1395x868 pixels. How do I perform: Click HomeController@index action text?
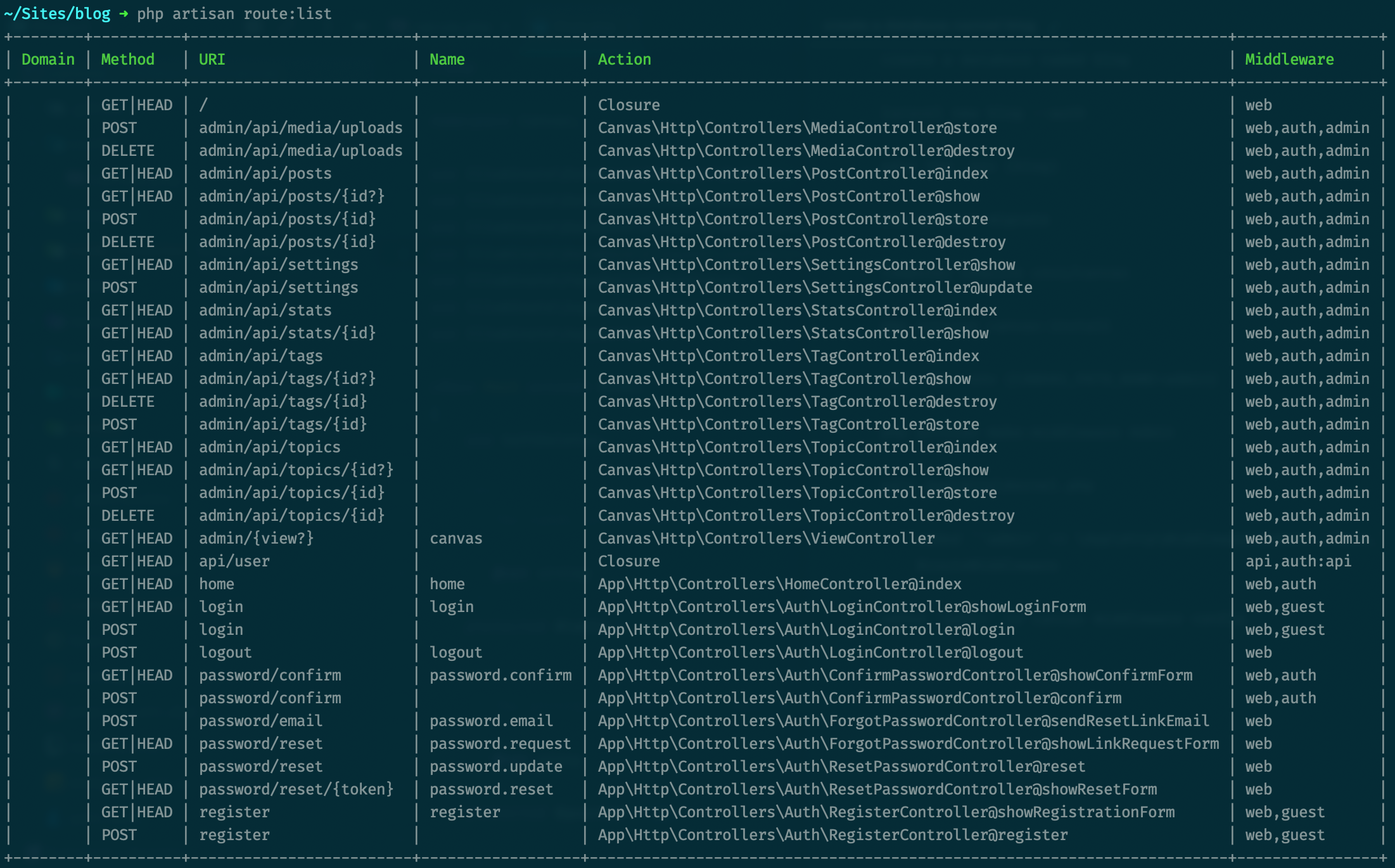pyautogui.click(x=780, y=584)
